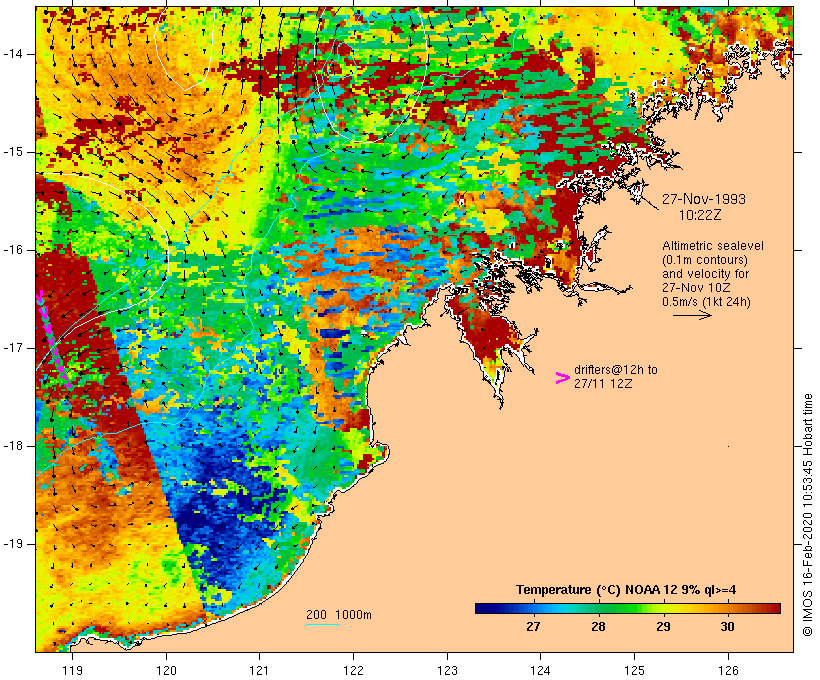This screenshot has width=820, height=680.
Task: Click the longitude axis label 120
Action: click(x=166, y=670)
